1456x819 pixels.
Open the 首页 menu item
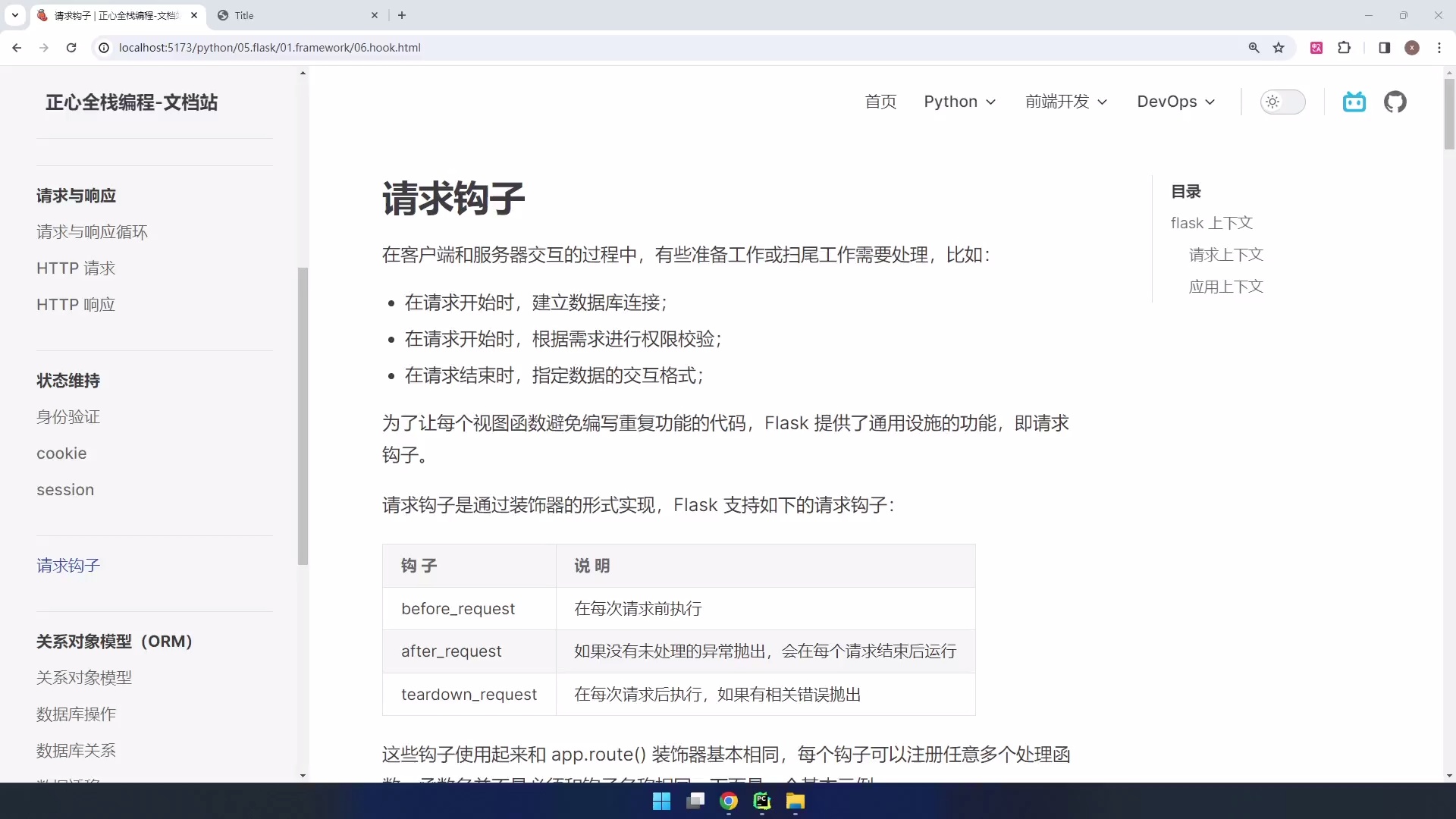880,102
